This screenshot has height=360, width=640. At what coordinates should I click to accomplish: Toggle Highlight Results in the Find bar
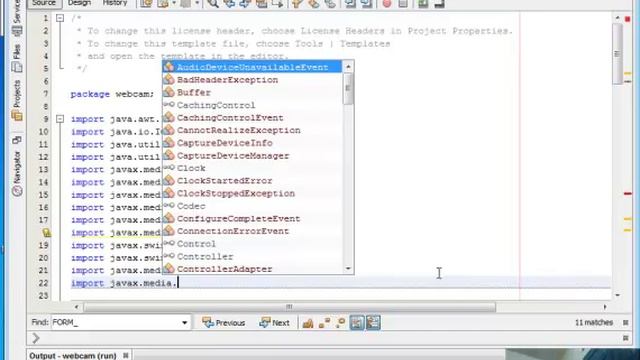[x=357, y=323]
